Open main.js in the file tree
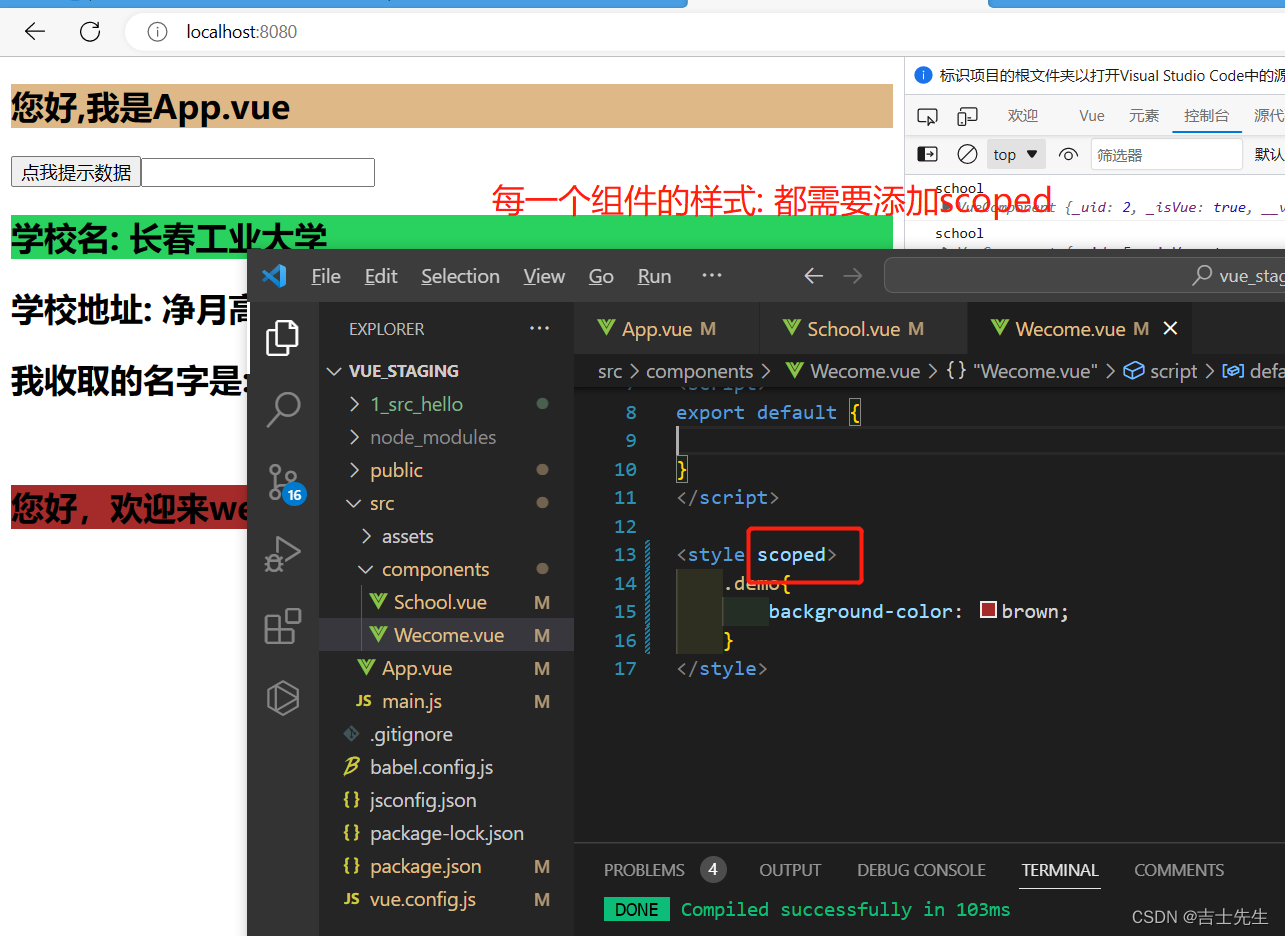Screen dimensions: 1285x936 coord(447,701)
